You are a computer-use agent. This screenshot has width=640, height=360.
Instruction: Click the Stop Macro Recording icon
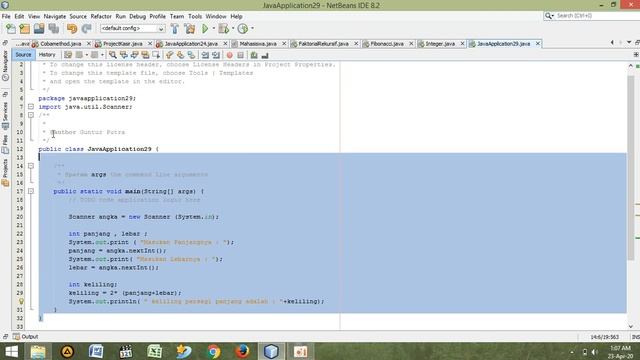point(241,55)
